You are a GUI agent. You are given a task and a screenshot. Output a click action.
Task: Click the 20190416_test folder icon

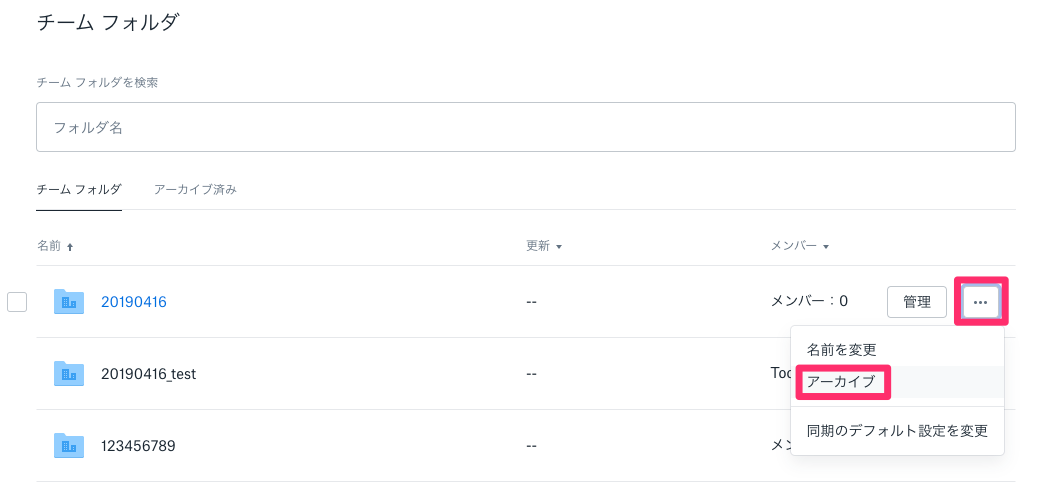[x=68, y=374]
